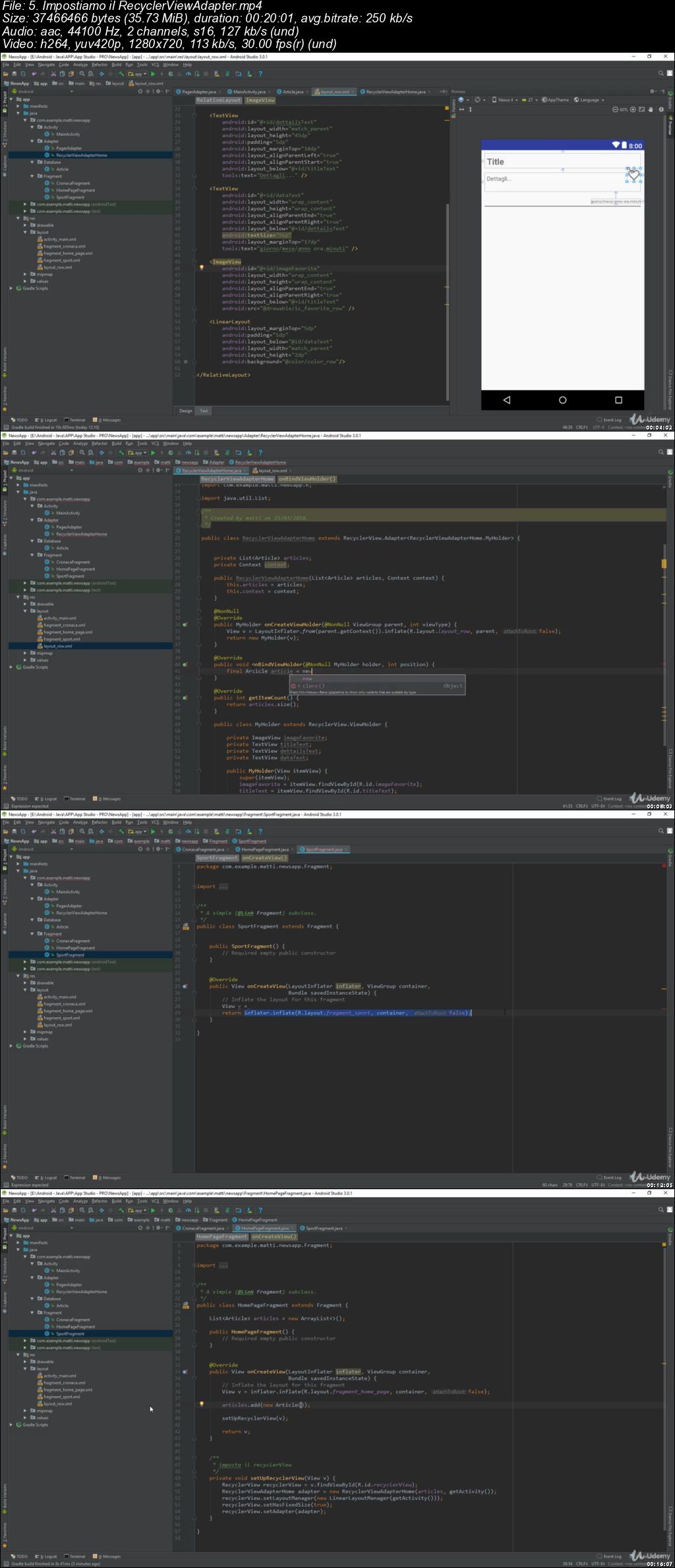Open the Nexus 4 device dropdown
675x1568 pixels.
505,100
